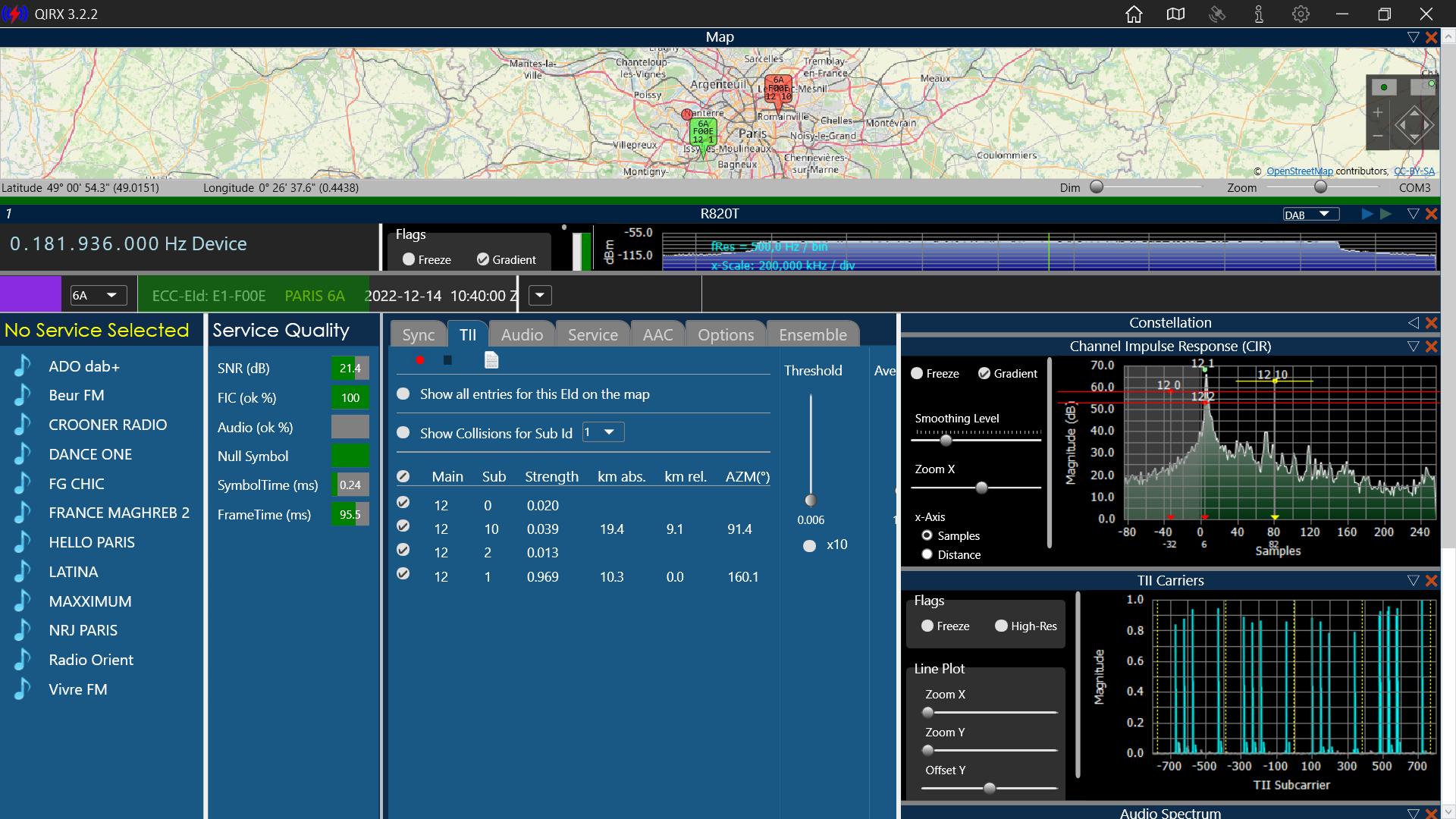
Task: Switch to the Service tab
Action: point(593,334)
